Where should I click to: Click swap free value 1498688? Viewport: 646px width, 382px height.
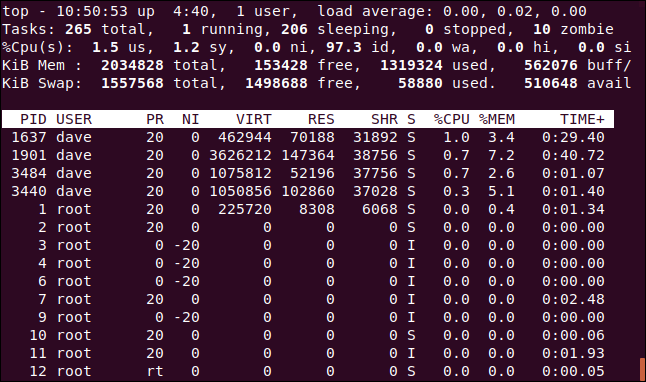pyautogui.click(x=276, y=83)
